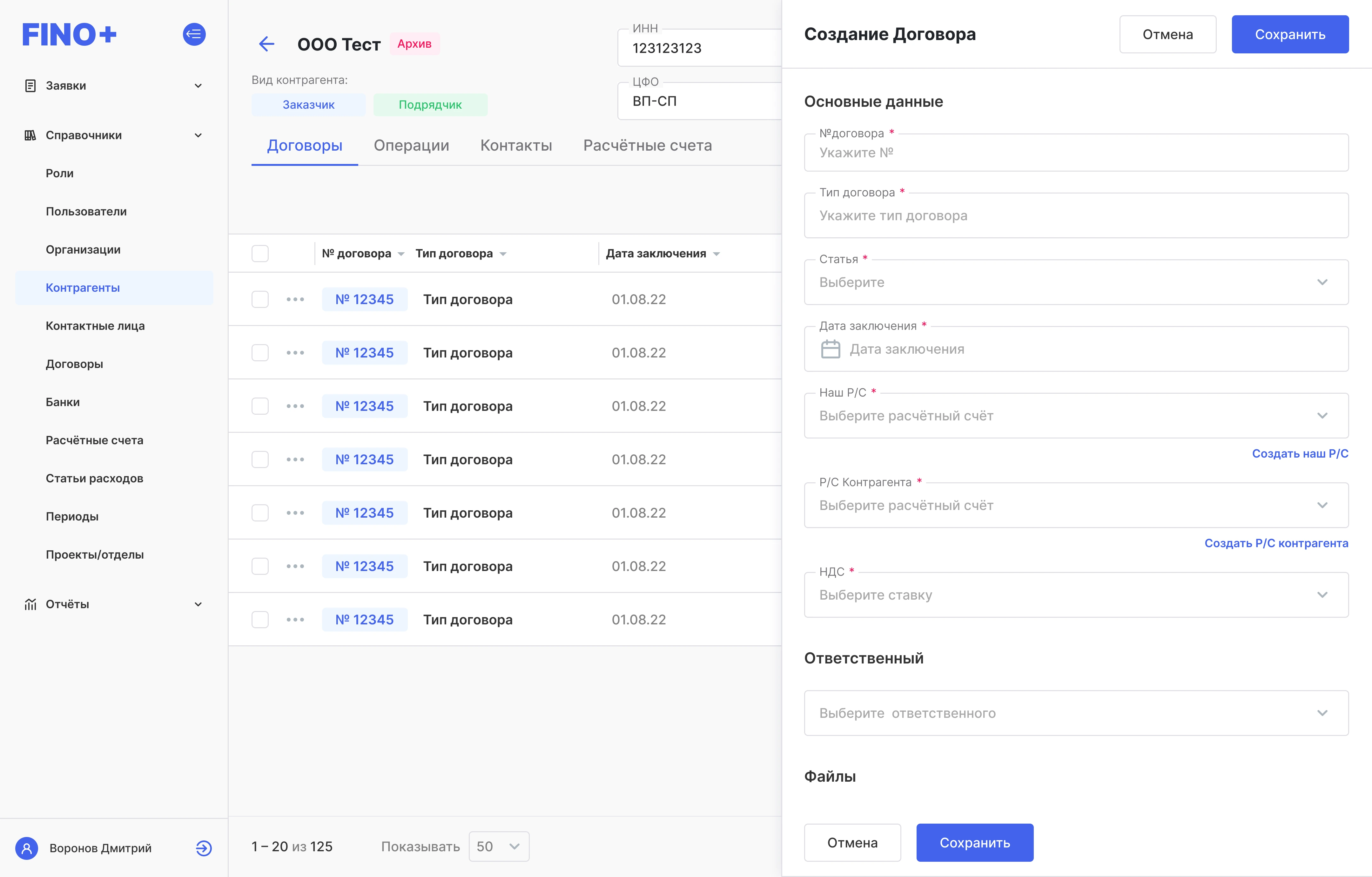The image size is (1372, 877).
Task: Switch to the Расчётные счета tab
Action: (647, 146)
